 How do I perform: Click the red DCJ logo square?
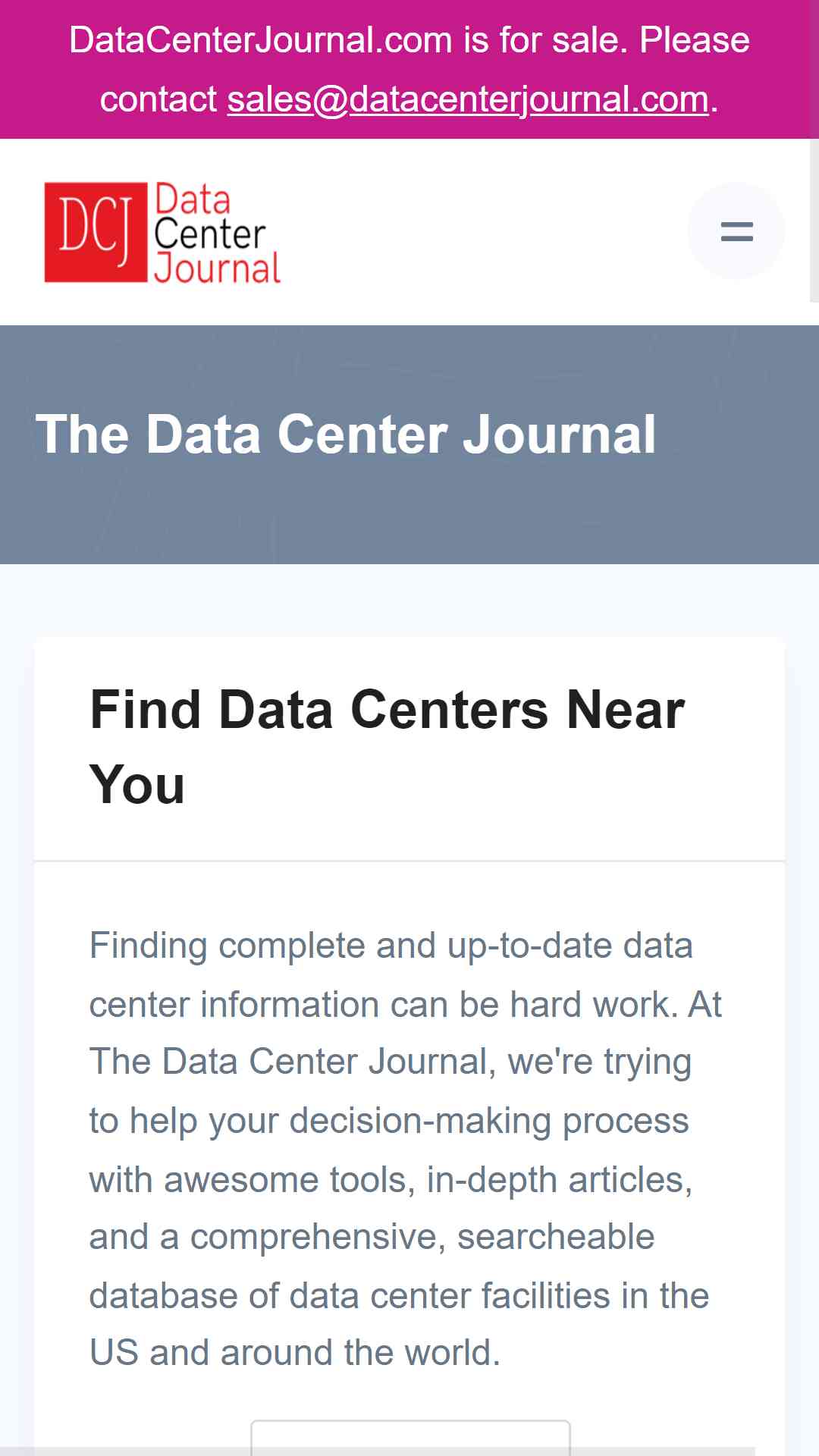click(x=96, y=232)
